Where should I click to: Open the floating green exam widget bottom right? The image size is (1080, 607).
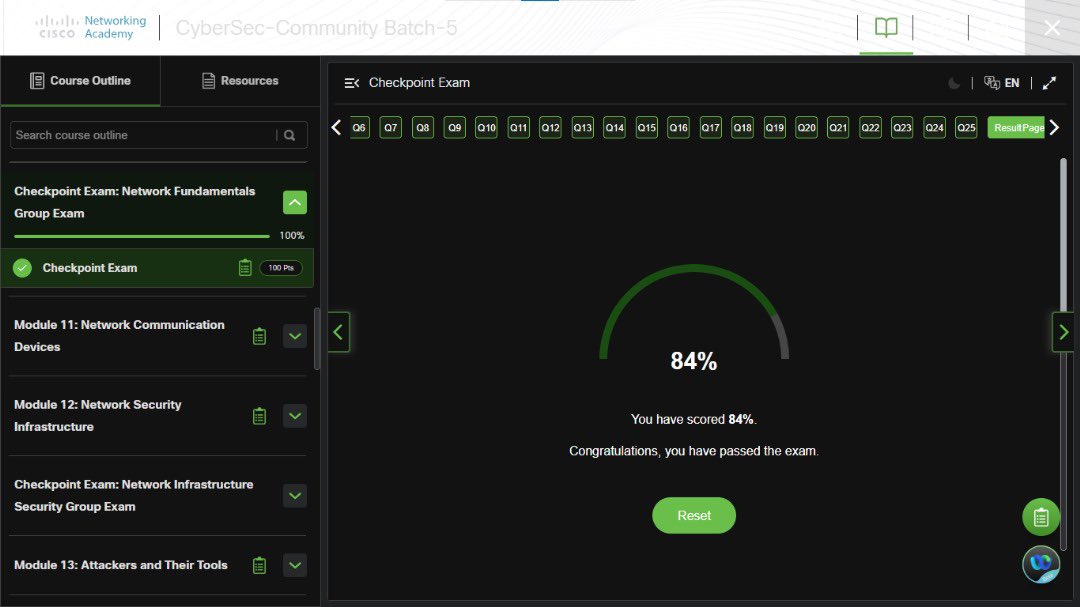(1040, 517)
